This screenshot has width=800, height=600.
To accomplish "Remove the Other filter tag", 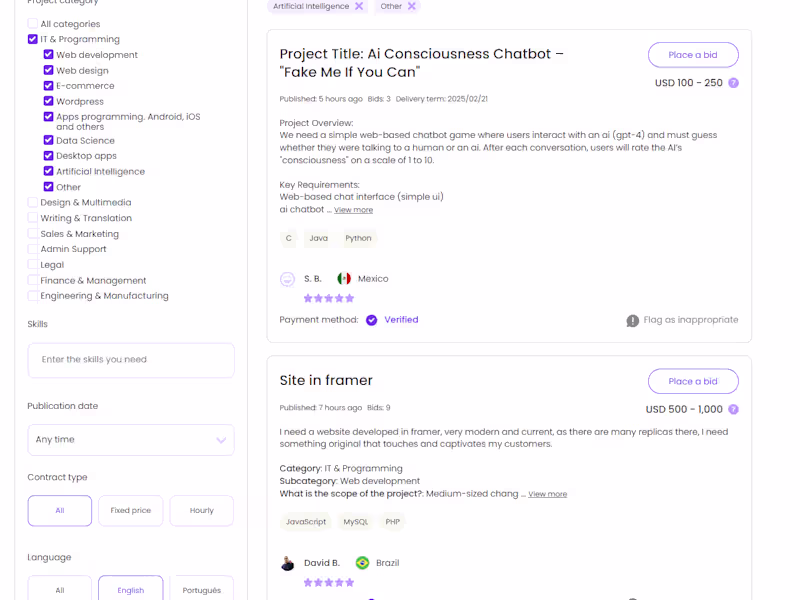I will tap(411, 6).
